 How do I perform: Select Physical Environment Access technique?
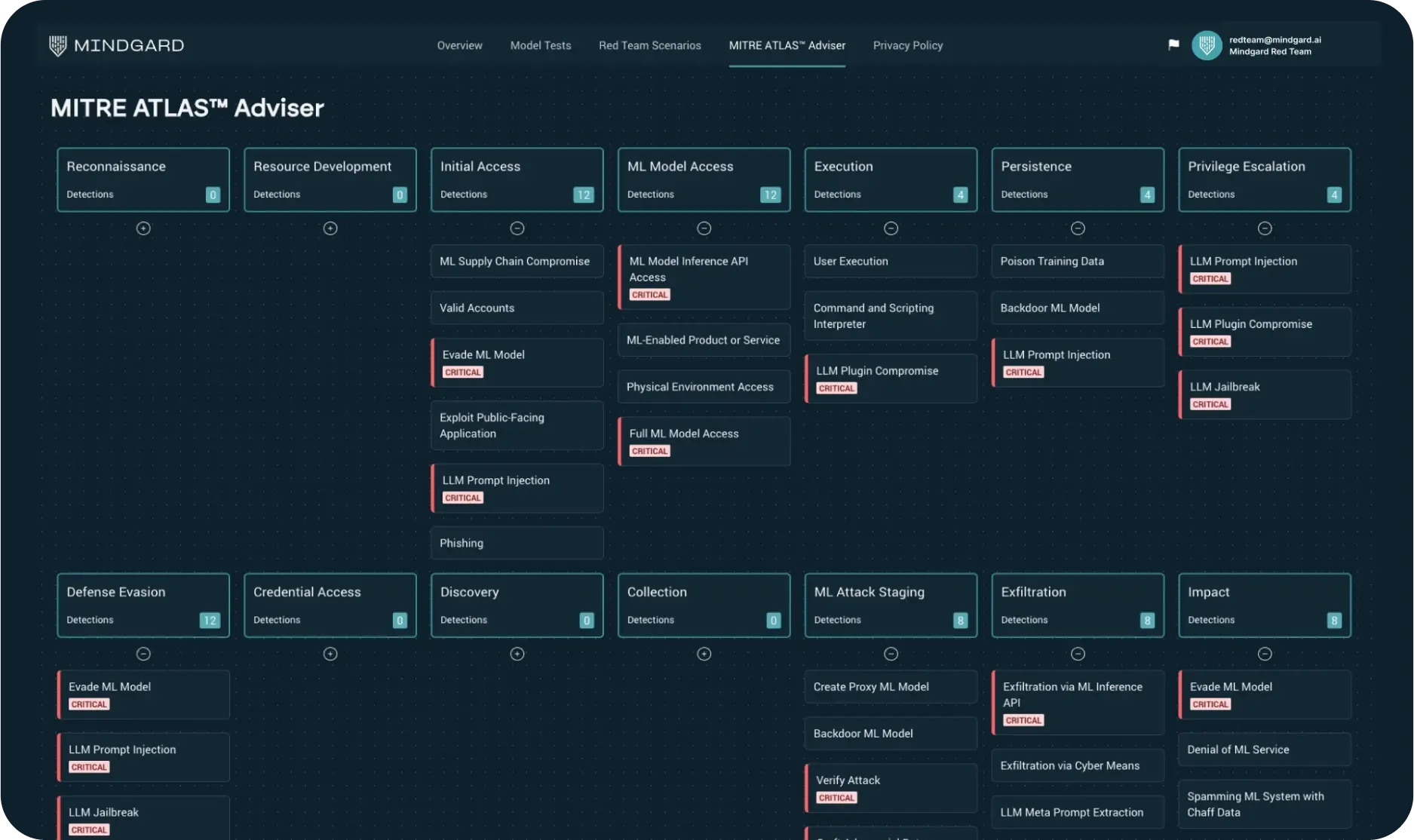[x=704, y=387]
